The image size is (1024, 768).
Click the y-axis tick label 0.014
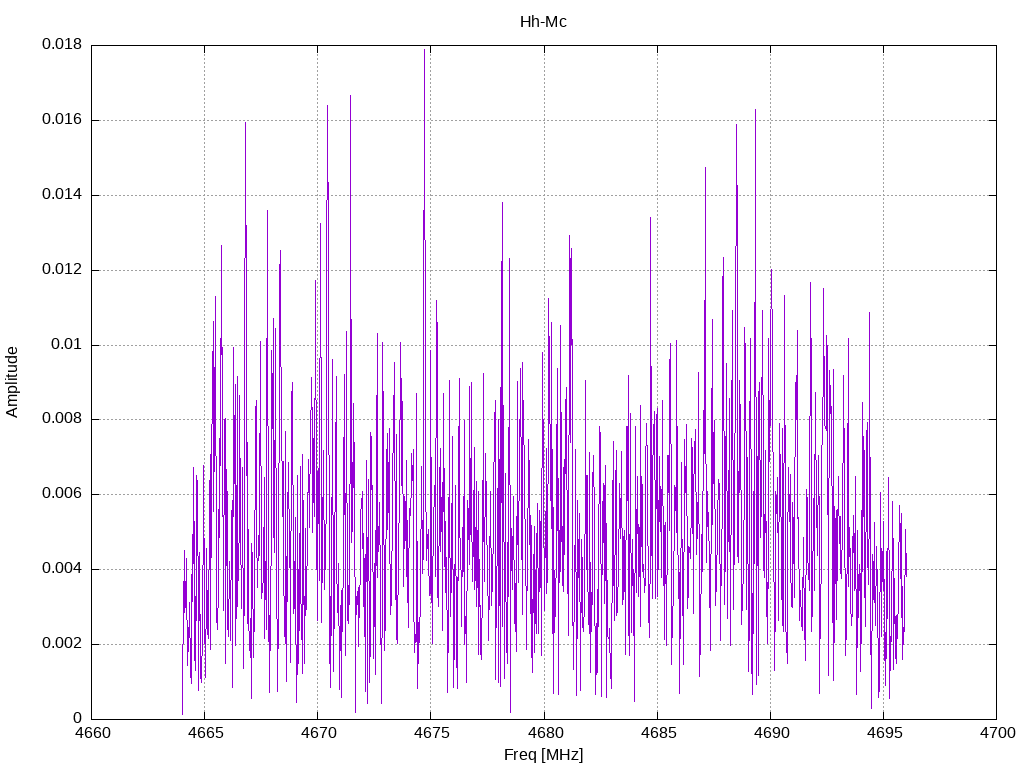[62, 195]
